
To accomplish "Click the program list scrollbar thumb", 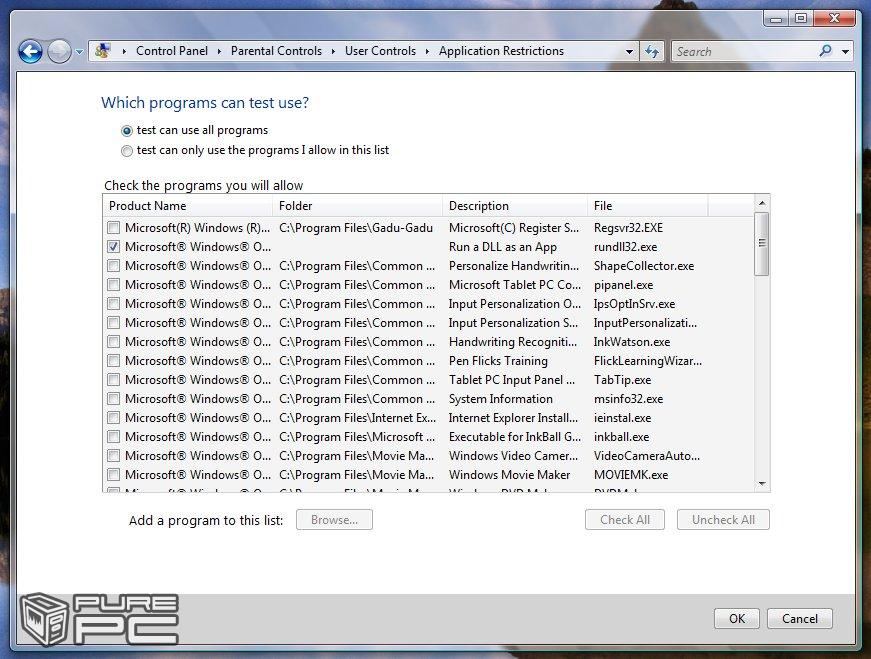I will 762,243.
